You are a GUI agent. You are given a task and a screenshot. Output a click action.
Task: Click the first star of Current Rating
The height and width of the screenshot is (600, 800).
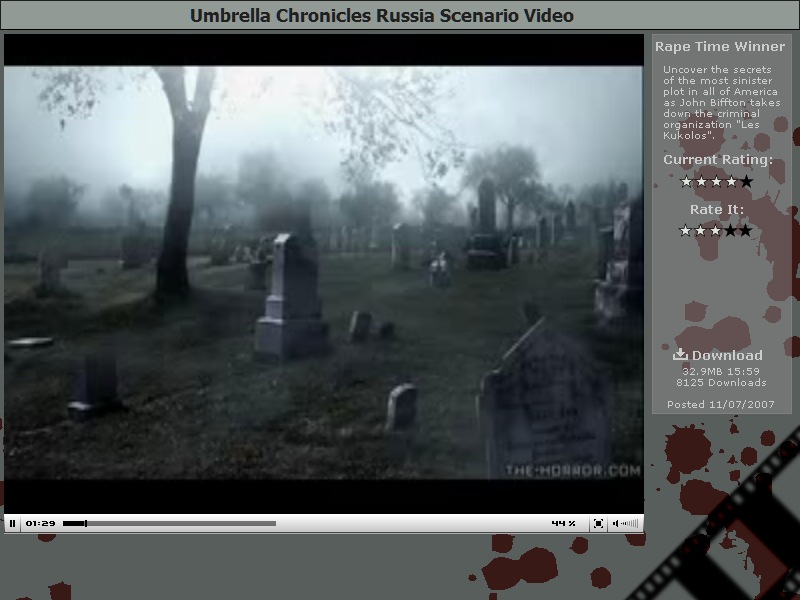(x=686, y=181)
